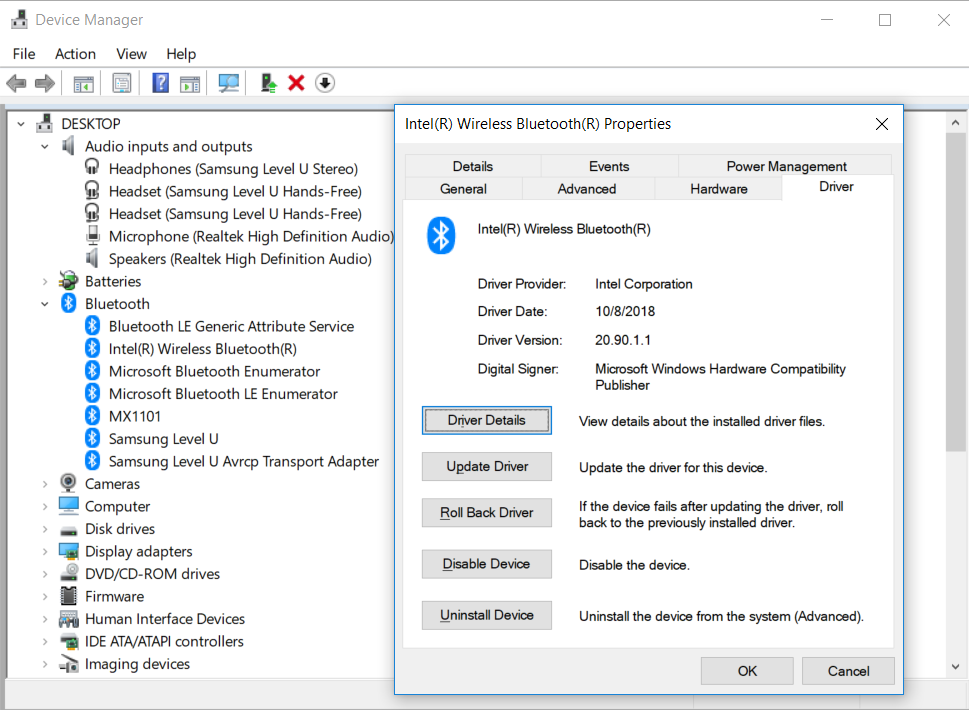
Task: Click the Firmware chip icon
Action: click(x=69, y=596)
